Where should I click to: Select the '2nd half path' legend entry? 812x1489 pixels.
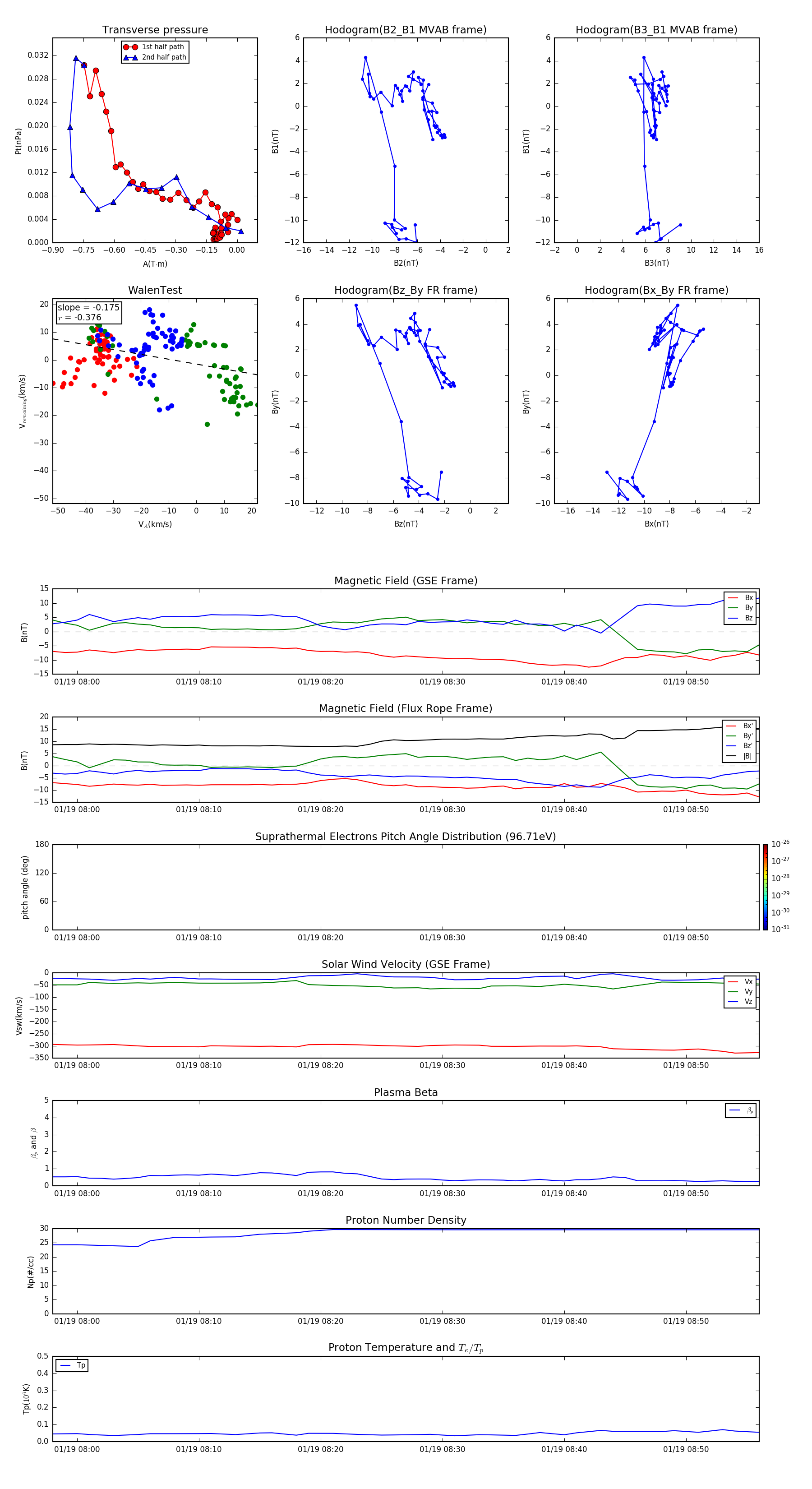[154, 57]
